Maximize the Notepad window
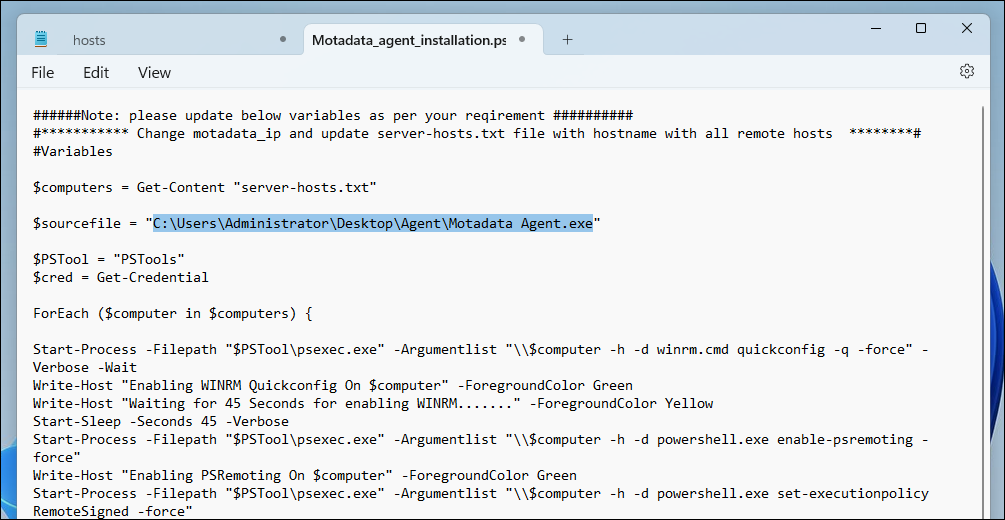The image size is (1005, 520). [920, 28]
